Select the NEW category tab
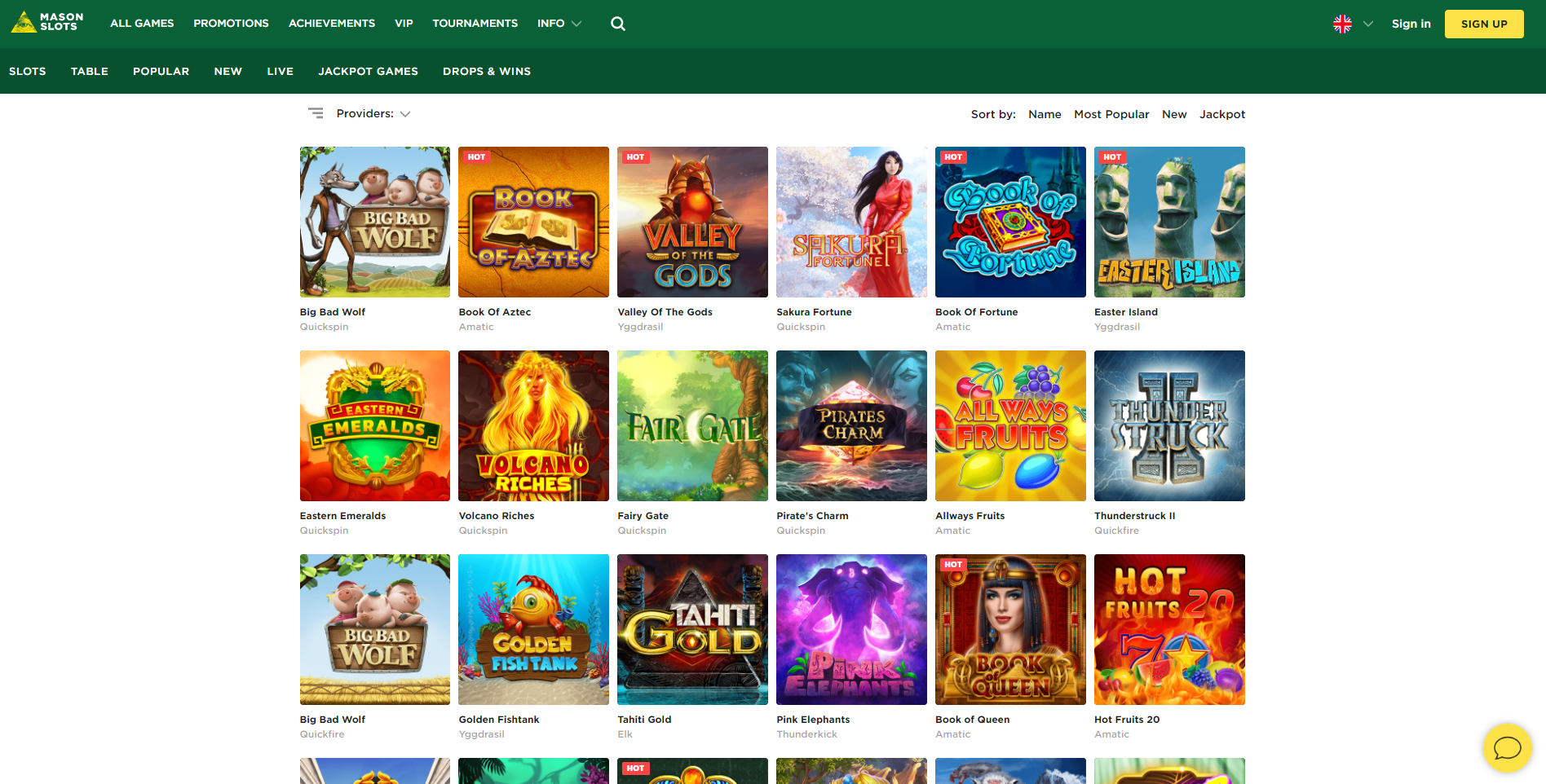Viewport: 1546px width, 784px height. click(x=228, y=72)
